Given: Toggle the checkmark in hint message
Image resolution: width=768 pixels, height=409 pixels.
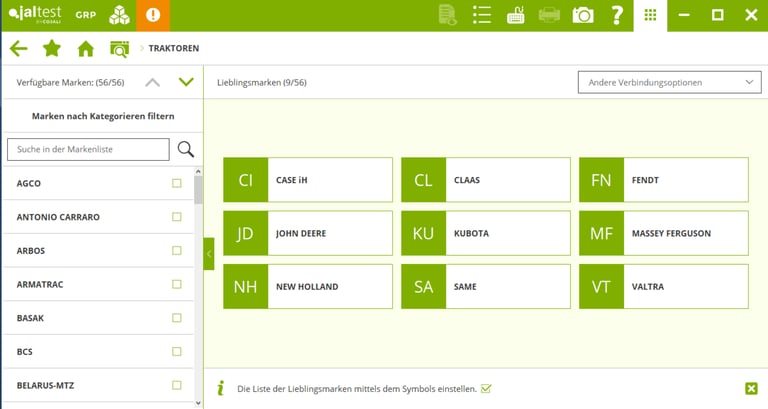Looking at the screenshot, I should point(486,388).
